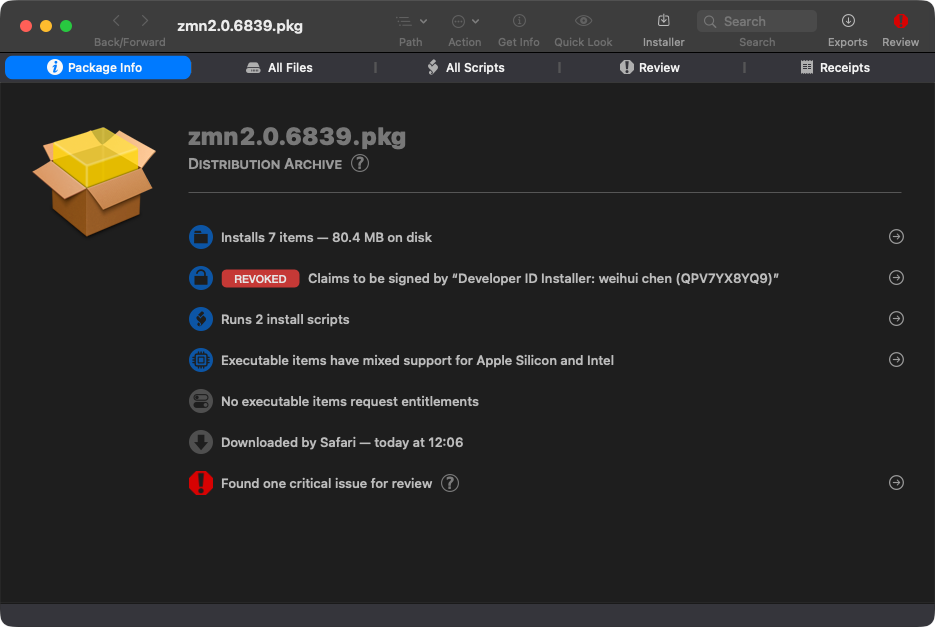Viewport: 935px width, 627px height.
Task: Click the red Review alert icon
Action: click(x=900, y=21)
